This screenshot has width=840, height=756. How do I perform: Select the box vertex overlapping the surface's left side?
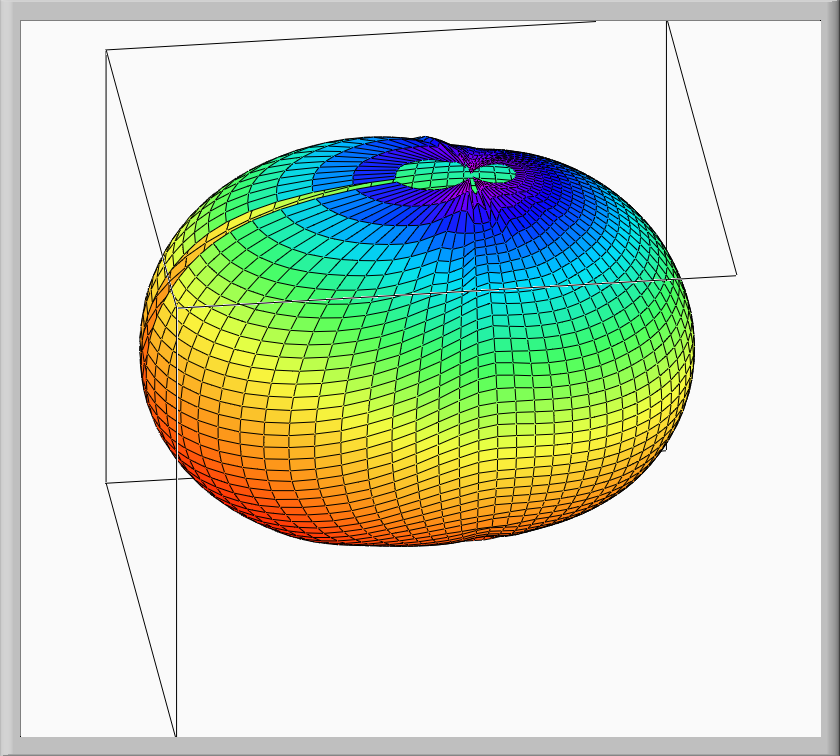(x=176, y=302)
